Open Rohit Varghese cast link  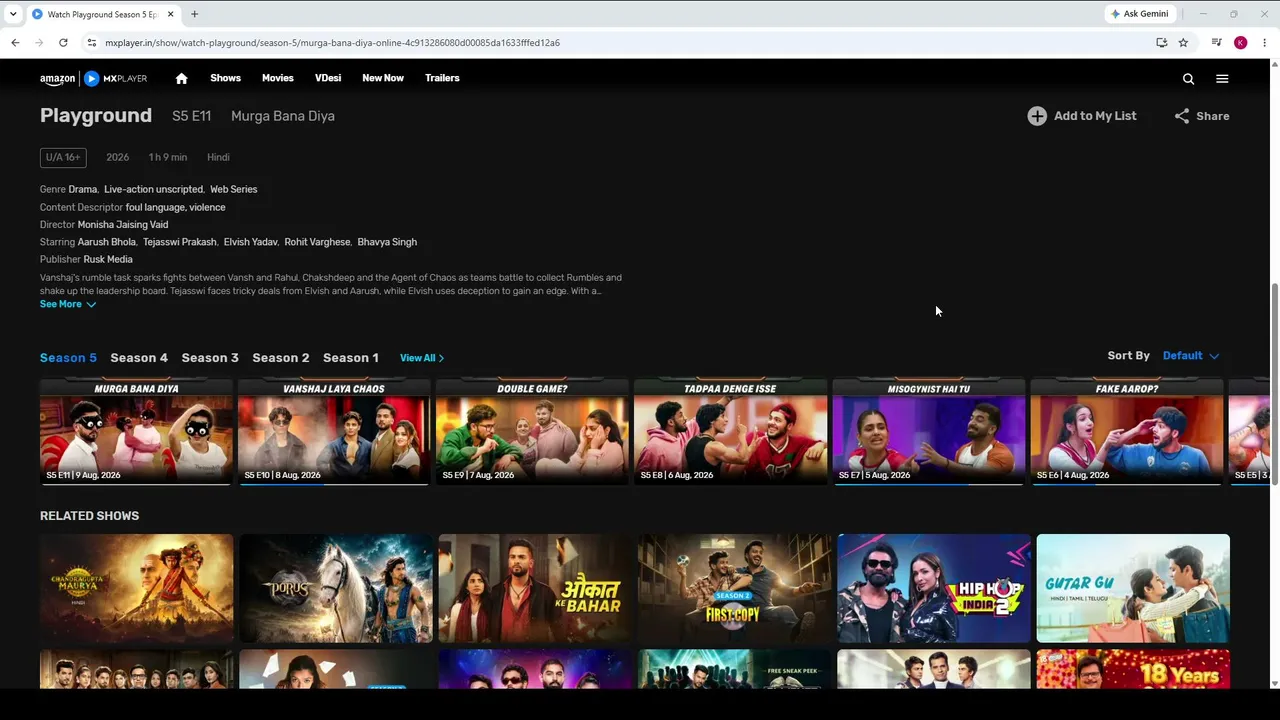click(x=318, y=242)
